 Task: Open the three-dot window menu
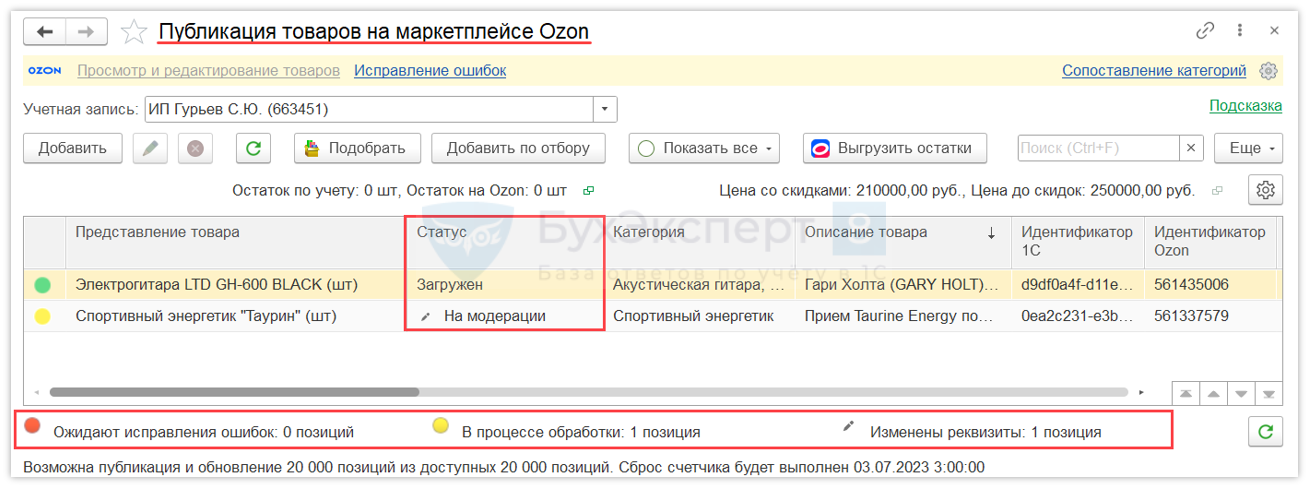click(x=1241, y=31)
